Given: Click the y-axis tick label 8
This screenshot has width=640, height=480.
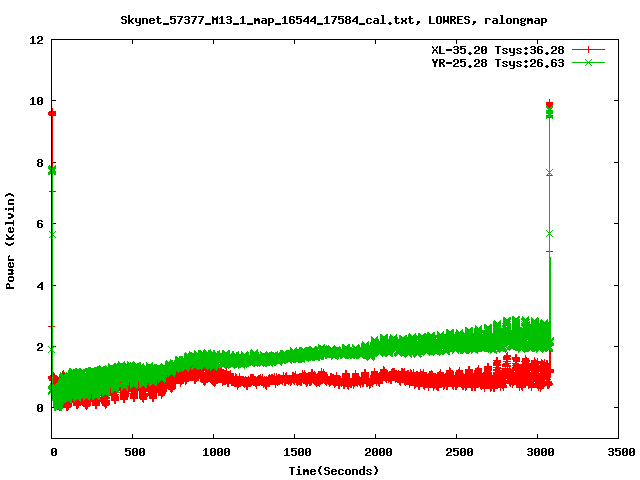Looking at the screenshot, I should click(40, 163).
